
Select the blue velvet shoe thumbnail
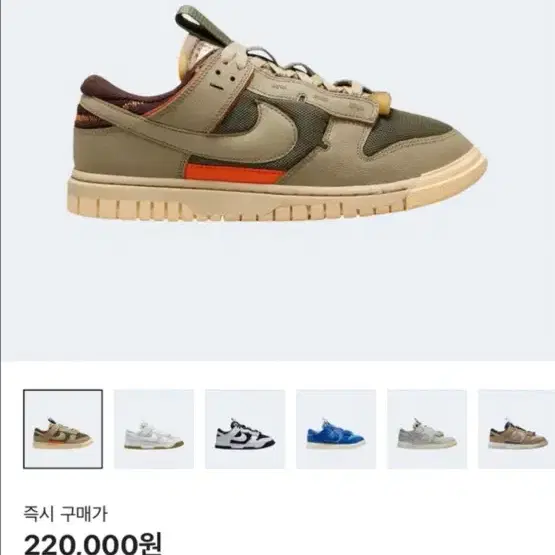(x=336, y=429)
